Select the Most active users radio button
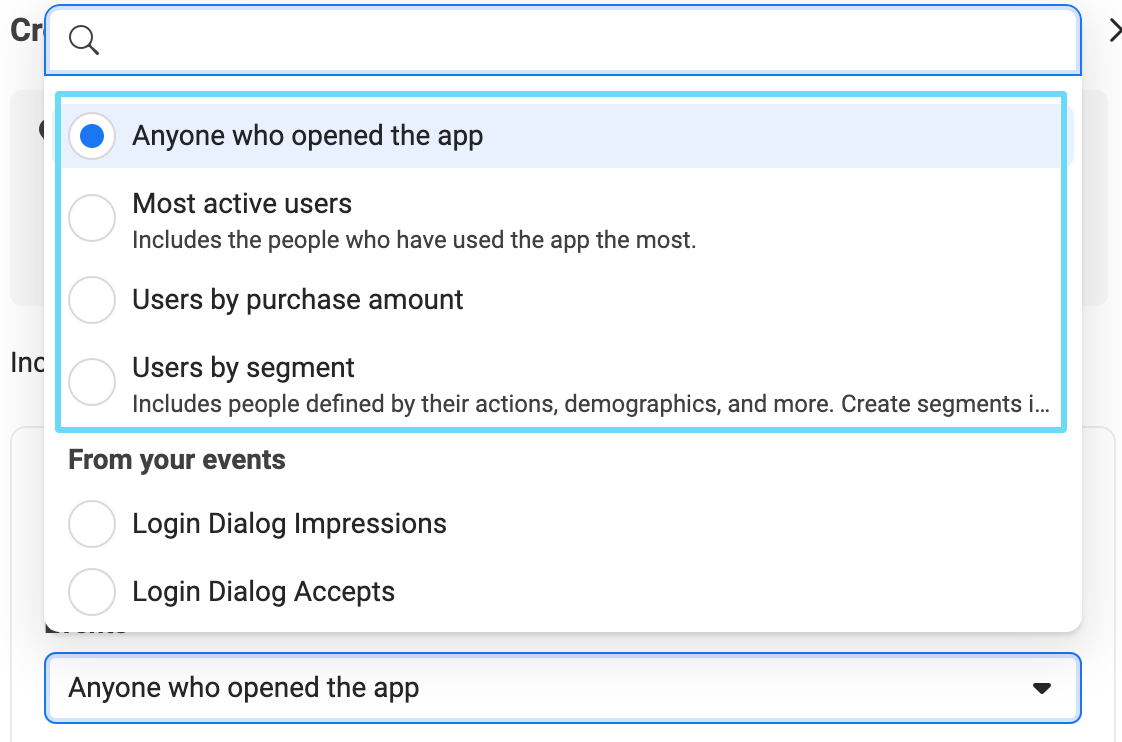1122x742 pixels. pyautogui.click(x=91, y=218)
